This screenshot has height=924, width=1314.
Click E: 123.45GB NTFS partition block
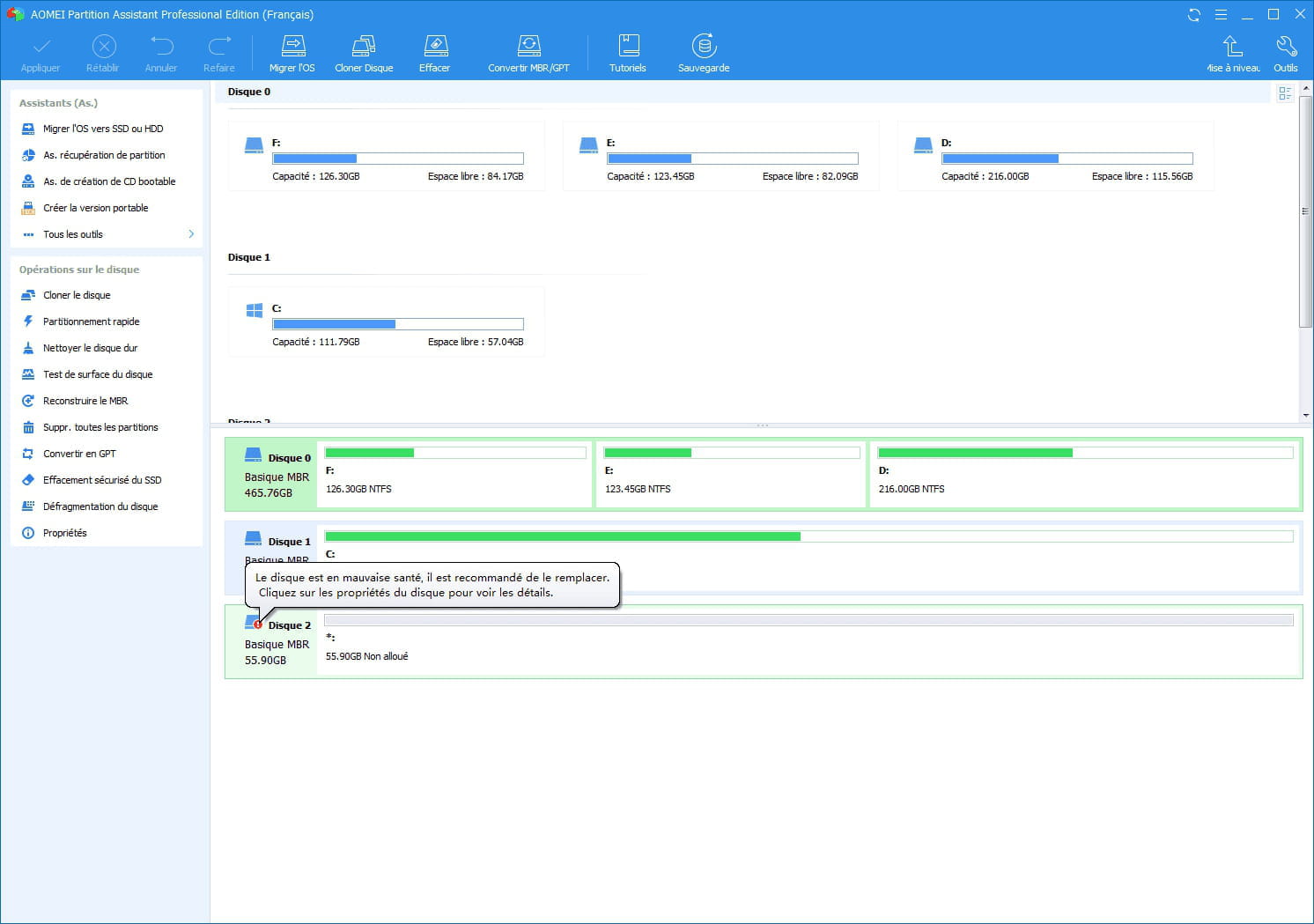731,475
